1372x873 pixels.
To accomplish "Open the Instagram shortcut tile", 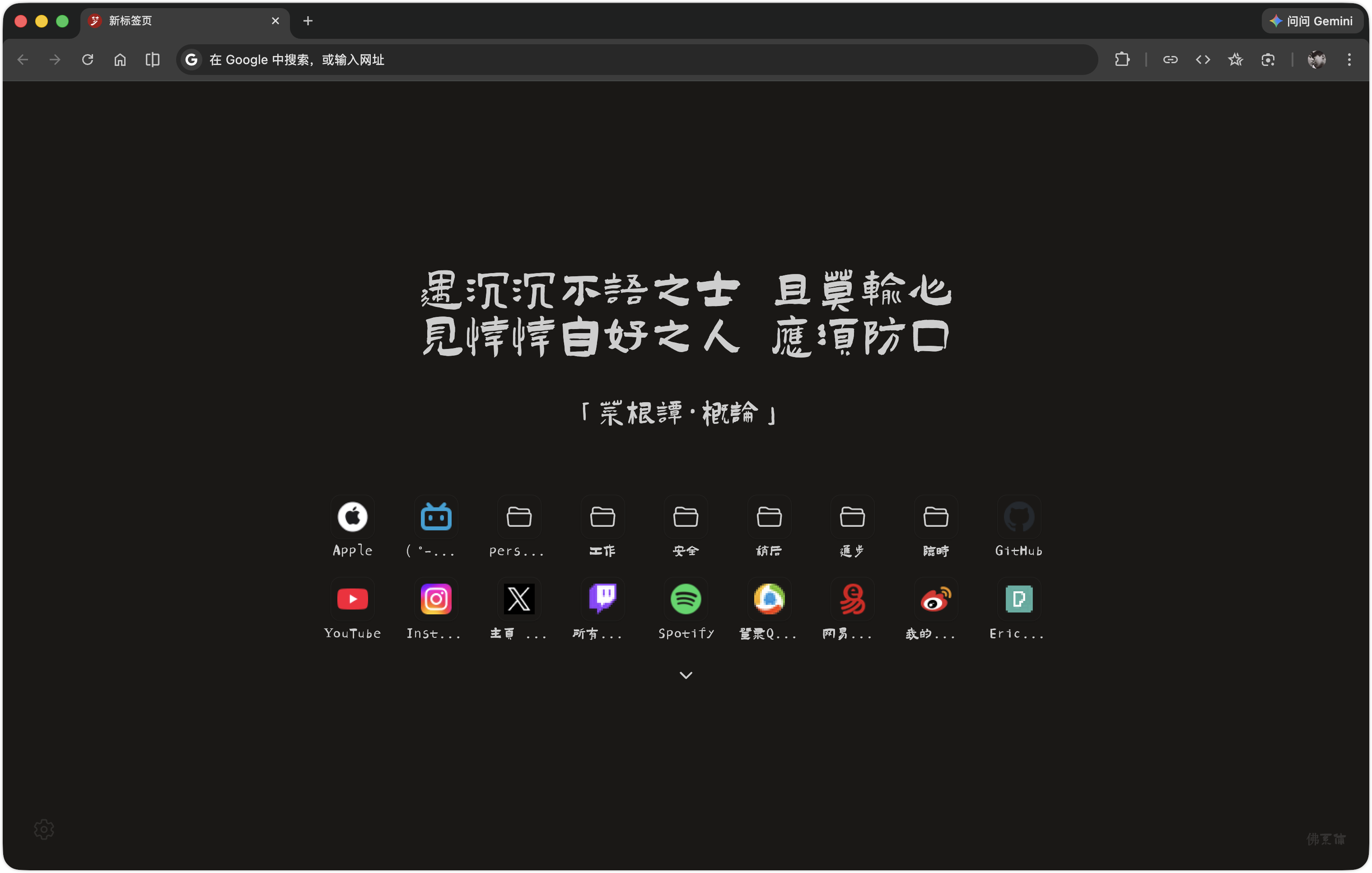I will [x=436, y=599].
